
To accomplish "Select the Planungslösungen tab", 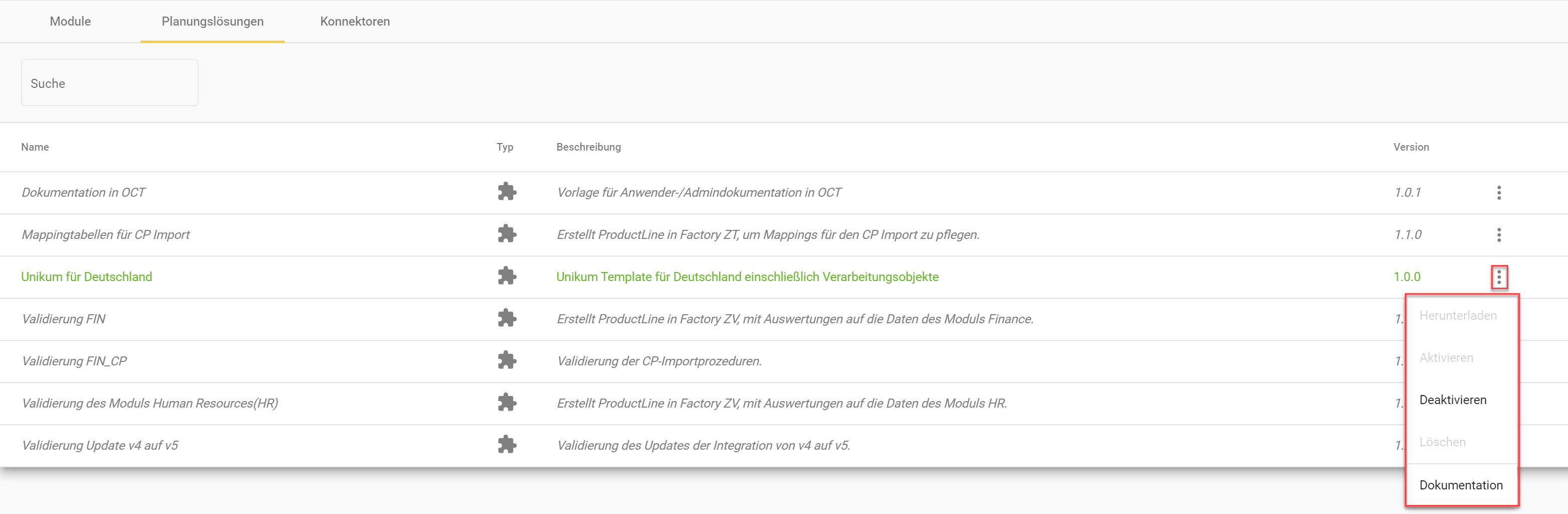I will [x=212, y=21].
